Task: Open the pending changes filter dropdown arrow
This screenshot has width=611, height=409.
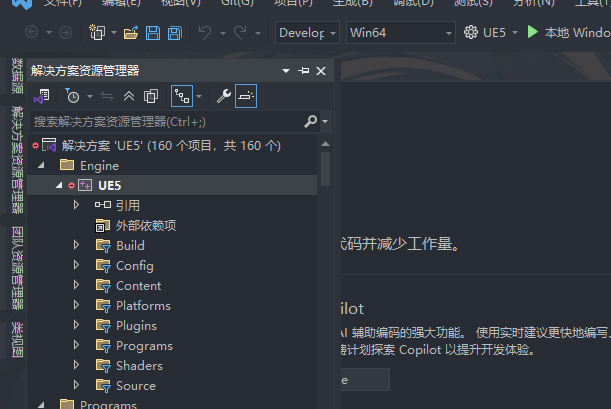Action: coord(90,96)
